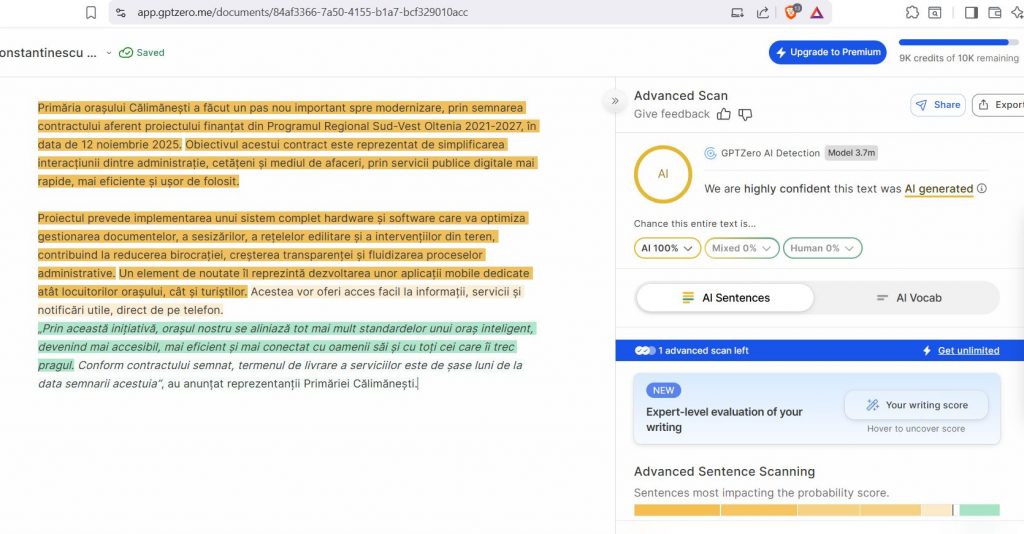Image resolution: width=1024 pixels, height=534 pixels.
Task: Expand the AI 100% dropdown
Action: tap(667, 248)
